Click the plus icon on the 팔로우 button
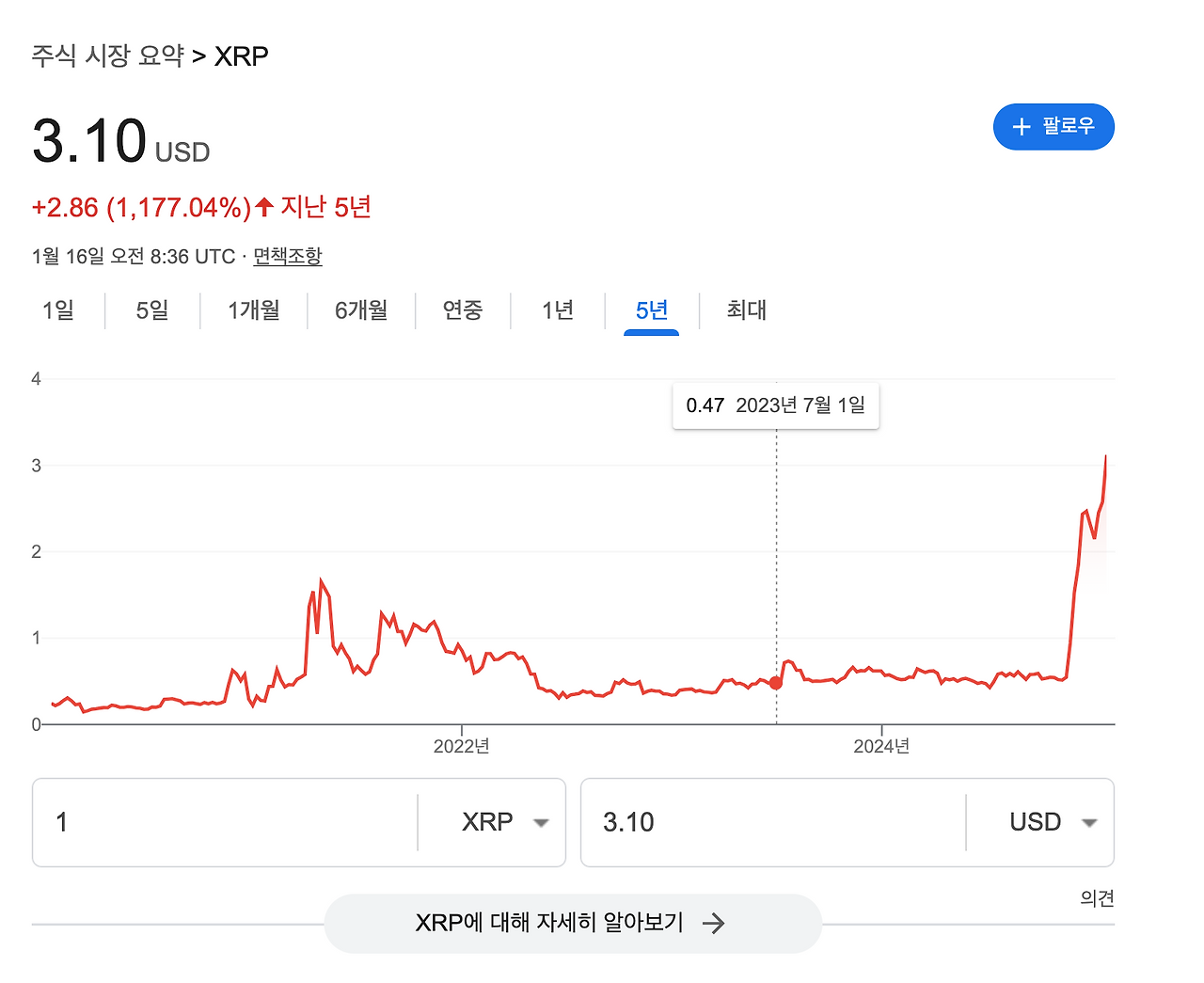 pos(1022,127)
